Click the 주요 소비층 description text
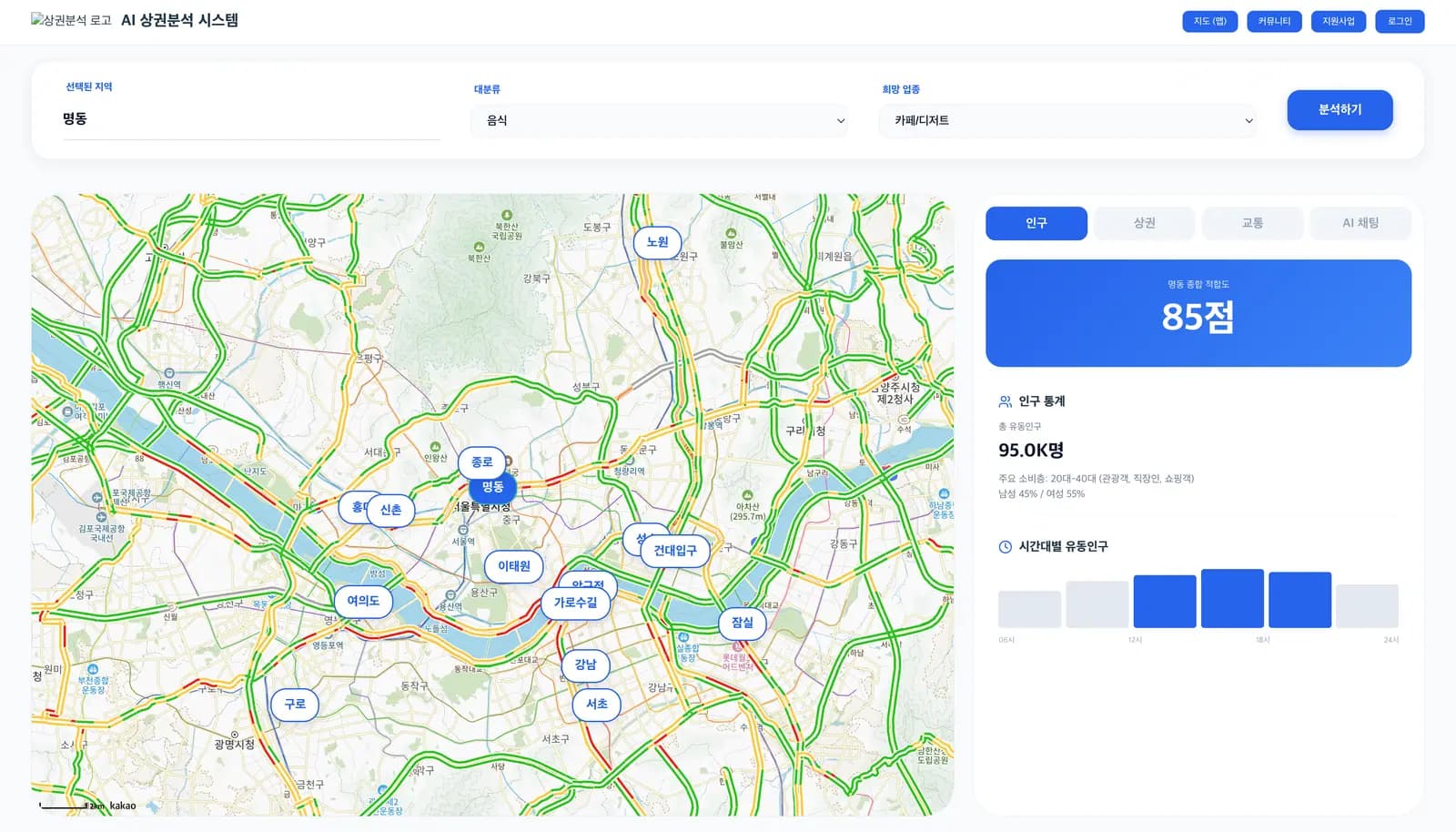Screen dimensions: 1456x832 point(1096,479)
